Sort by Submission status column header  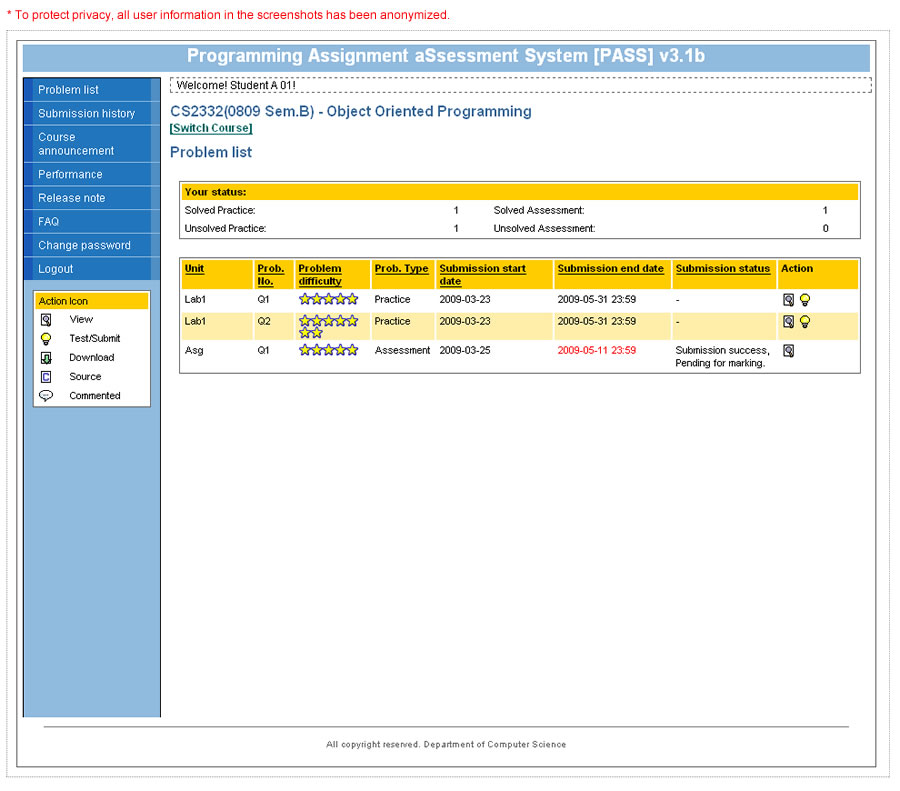tap(723, 269)
